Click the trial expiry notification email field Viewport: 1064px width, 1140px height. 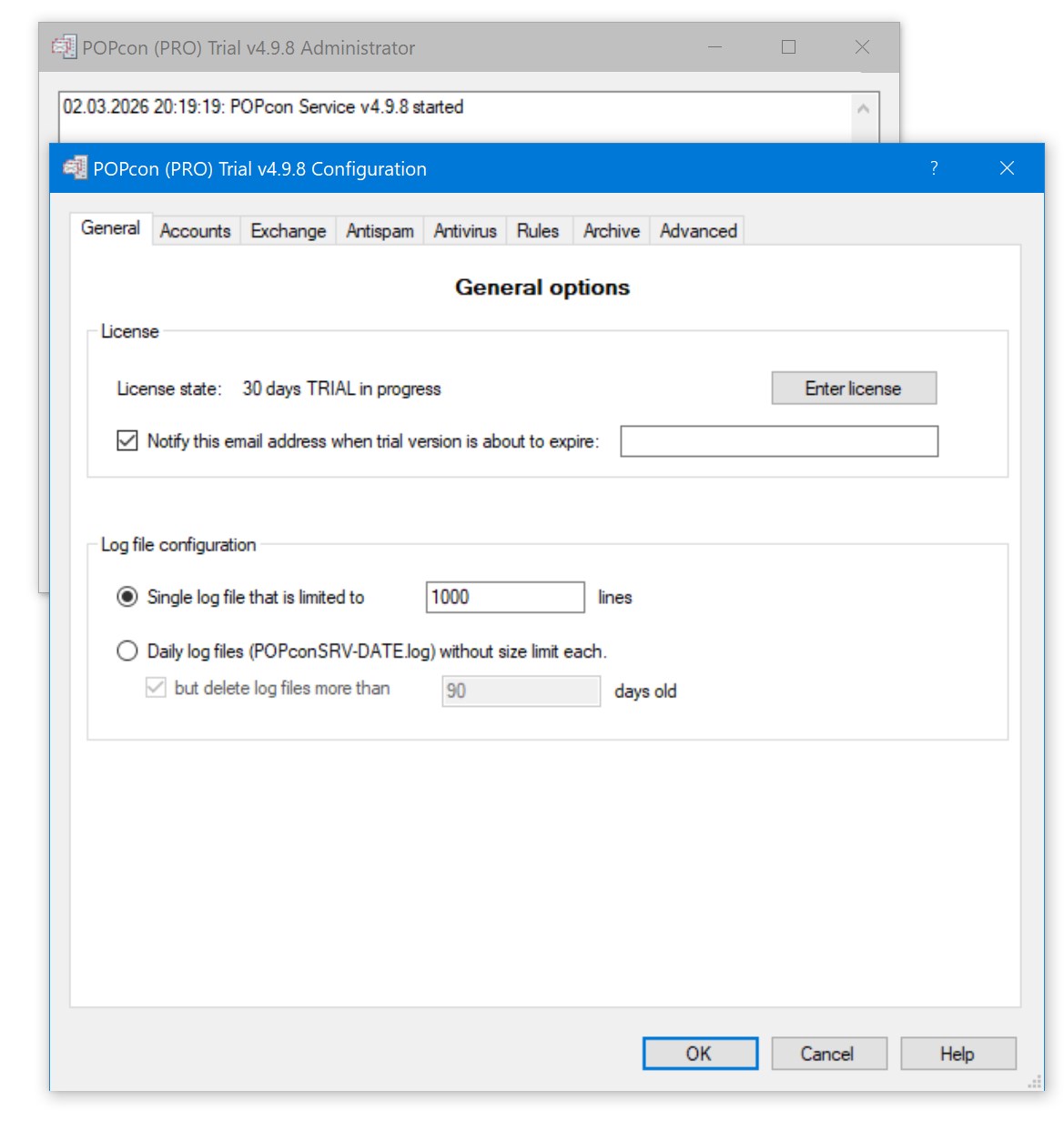[x=779, y=441]
